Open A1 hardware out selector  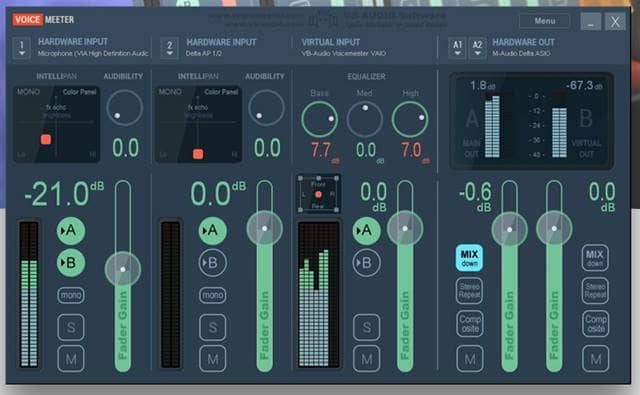coord(458,49)
